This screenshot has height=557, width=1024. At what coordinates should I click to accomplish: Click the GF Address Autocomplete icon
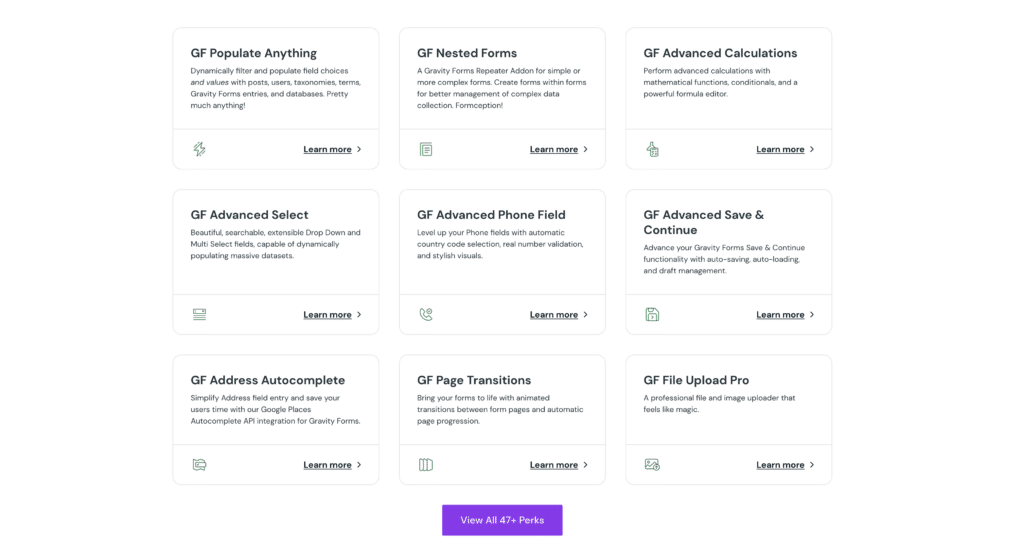coord(199,464)
